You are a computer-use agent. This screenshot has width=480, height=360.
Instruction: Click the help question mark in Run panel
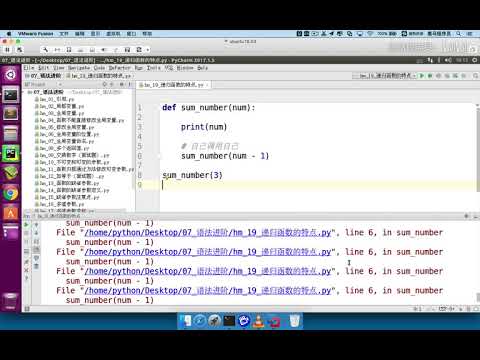26,278
